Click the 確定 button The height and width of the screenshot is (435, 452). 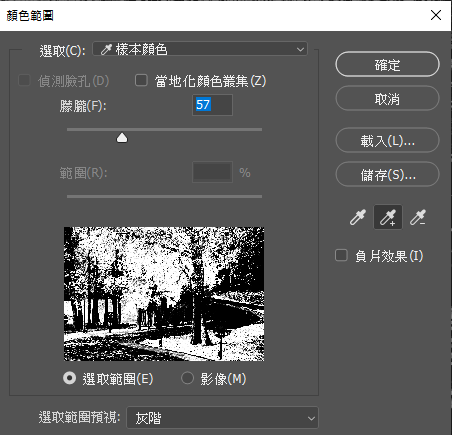tap(387, 64)
